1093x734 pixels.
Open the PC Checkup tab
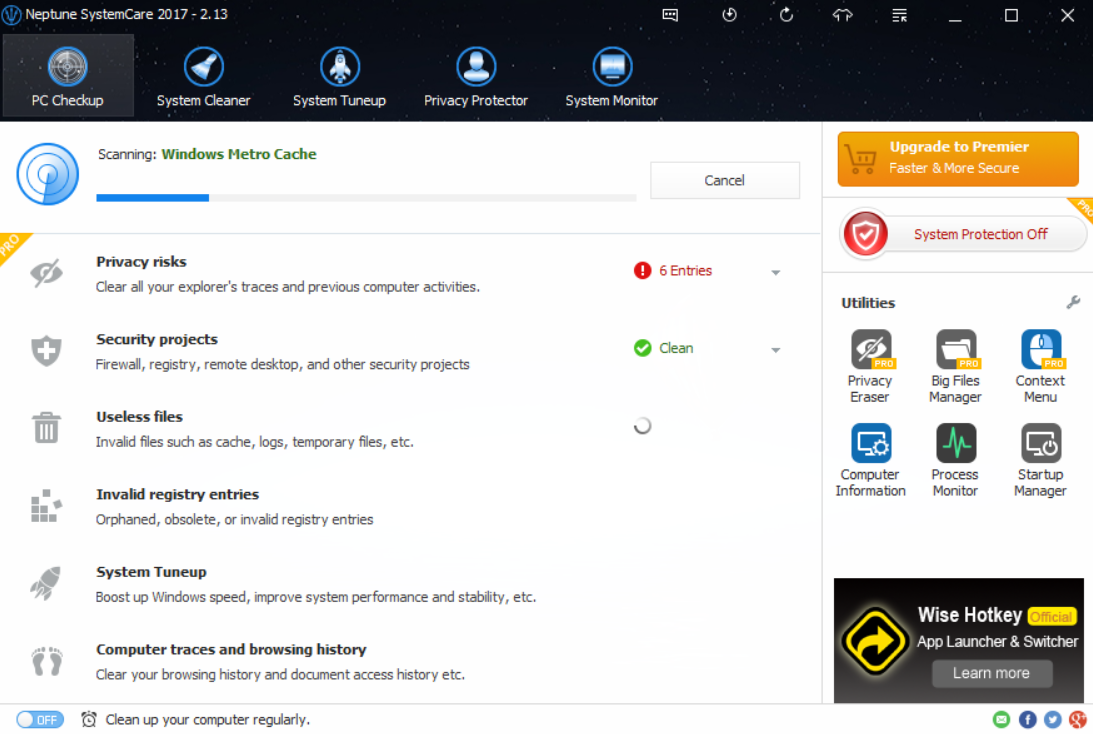coord(68,76)
